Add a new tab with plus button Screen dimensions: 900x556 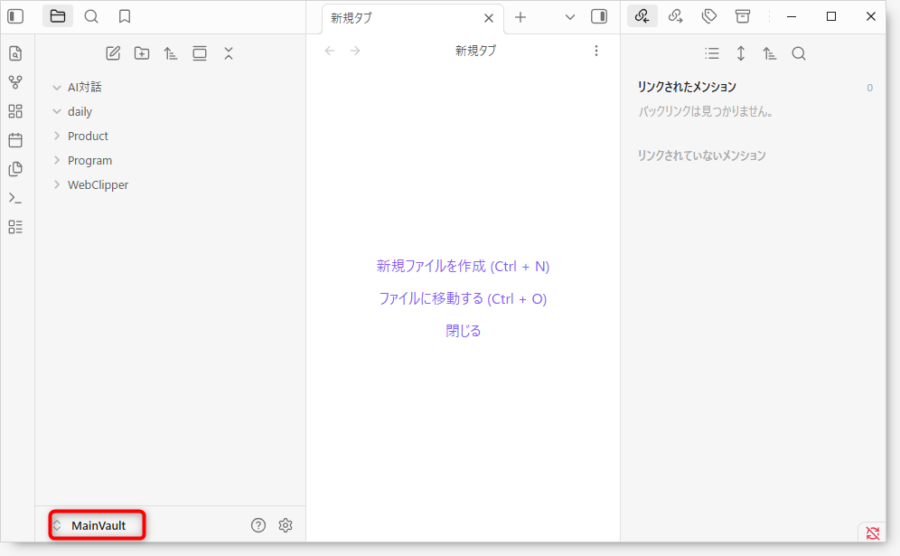tap(520, 17)
